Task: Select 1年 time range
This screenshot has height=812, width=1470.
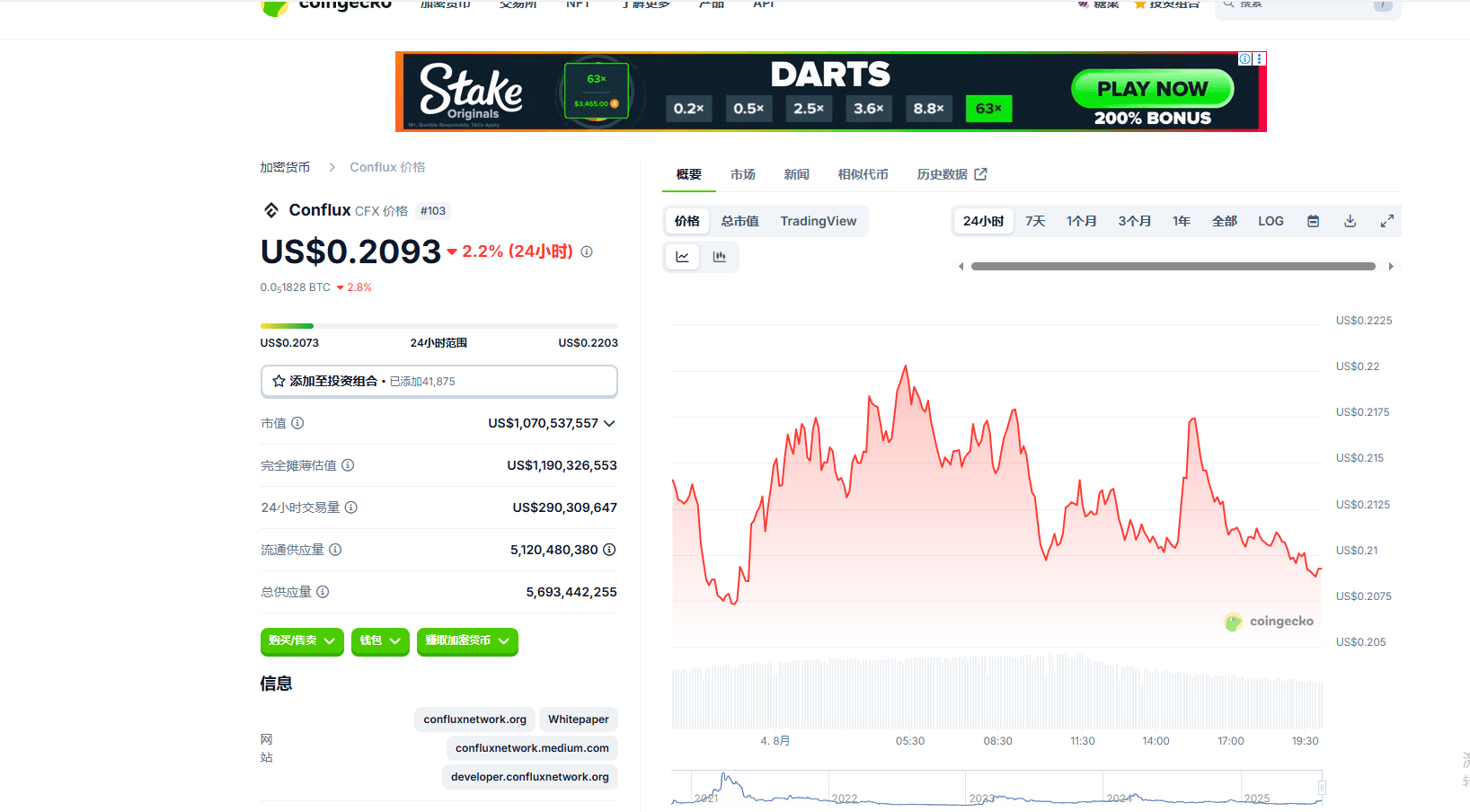Action: coord(1182,221)
